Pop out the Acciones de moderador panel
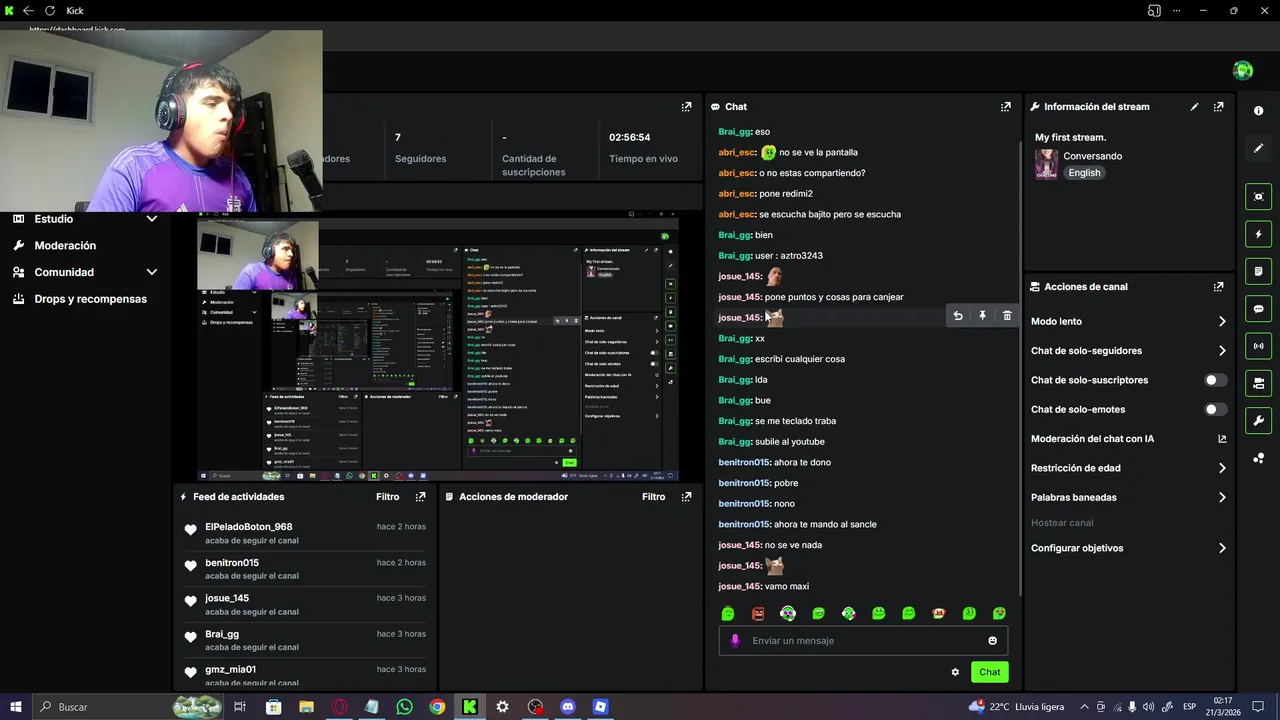Image resolution: width=1280 pixels, height=720 pixels. point(686,497)
